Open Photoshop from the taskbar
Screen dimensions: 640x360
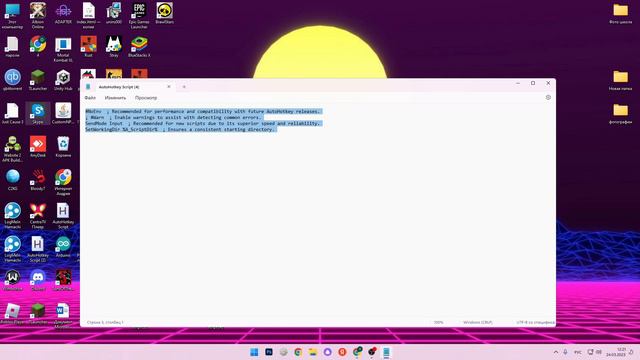tap(269, 352)
